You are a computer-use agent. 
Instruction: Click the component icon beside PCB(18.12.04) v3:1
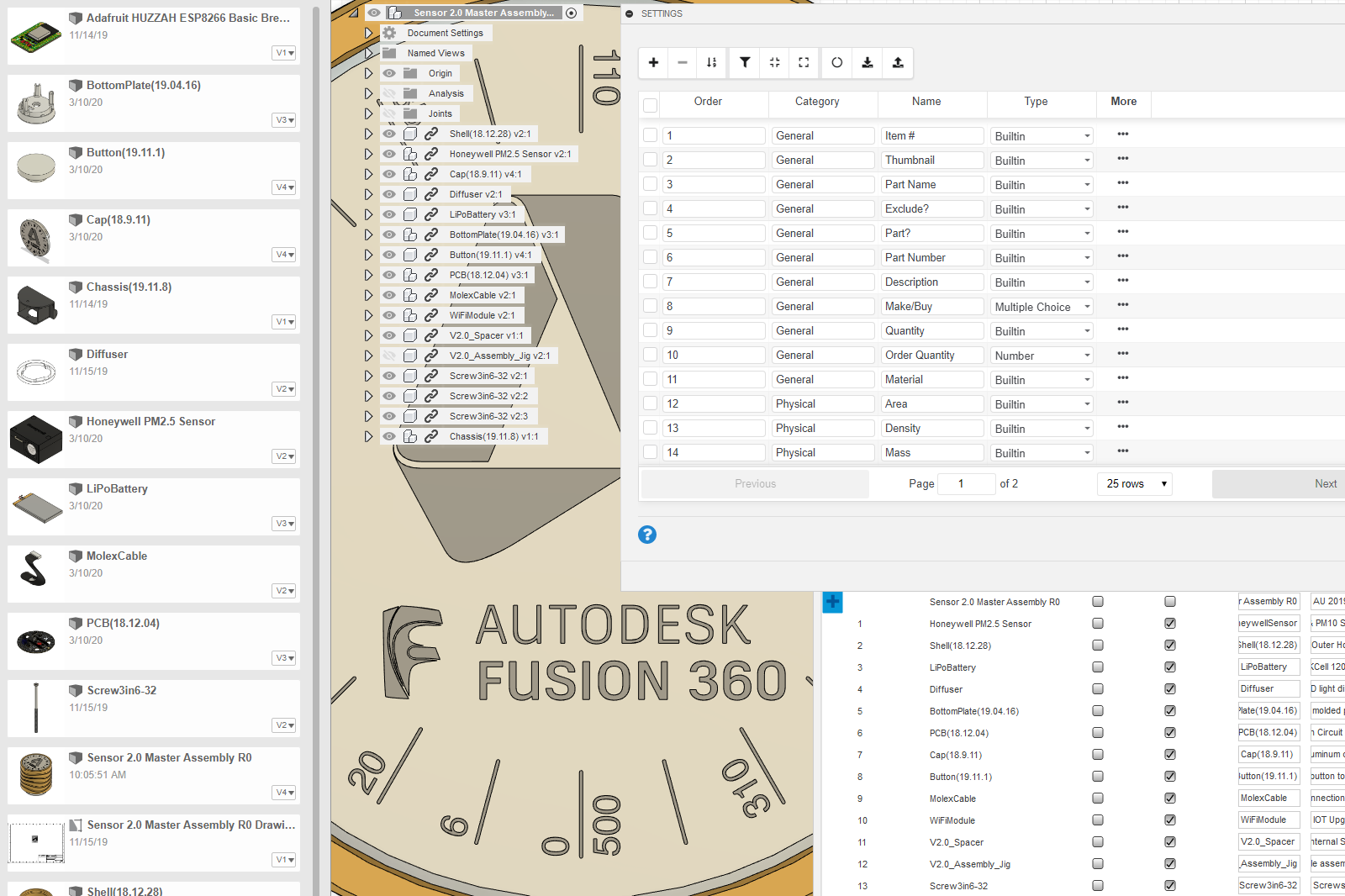[x=410, y=275]
